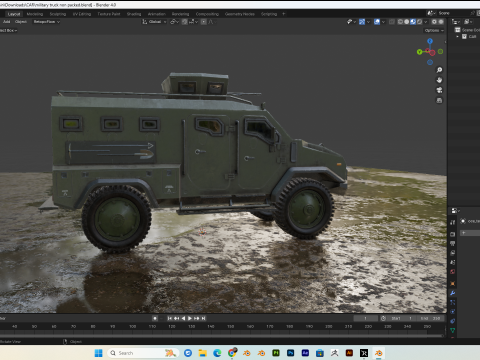Open the Object orange square properties tab
480x360 pixels.
tap(452, 284)
